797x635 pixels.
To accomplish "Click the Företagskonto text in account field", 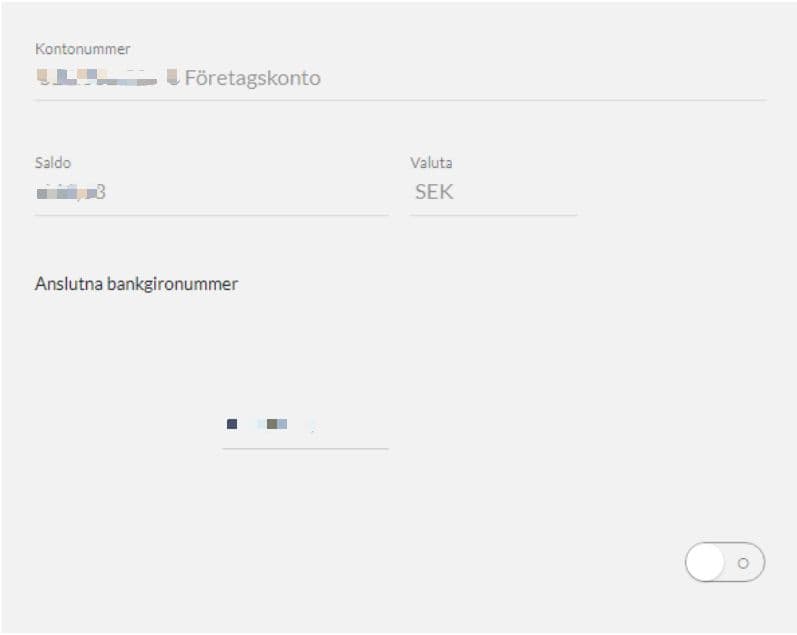I will tap(253, 78).
